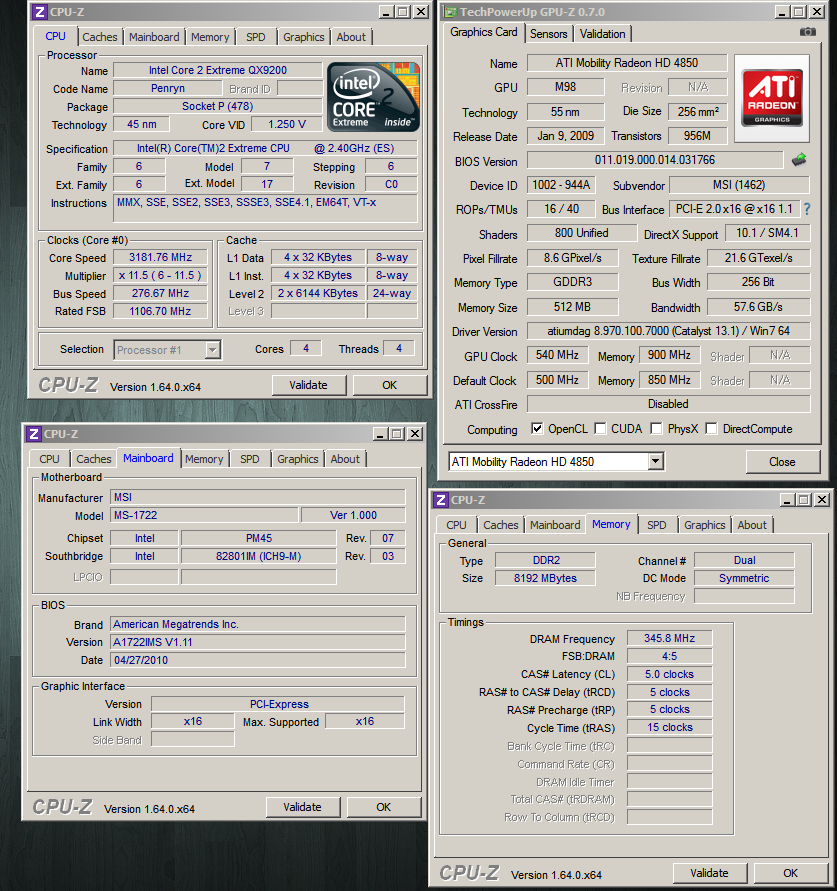Open Memory tab in top-left CPU-Z window
The height and width of the screenshot is (891, 837).
click(x=210, y=37)
